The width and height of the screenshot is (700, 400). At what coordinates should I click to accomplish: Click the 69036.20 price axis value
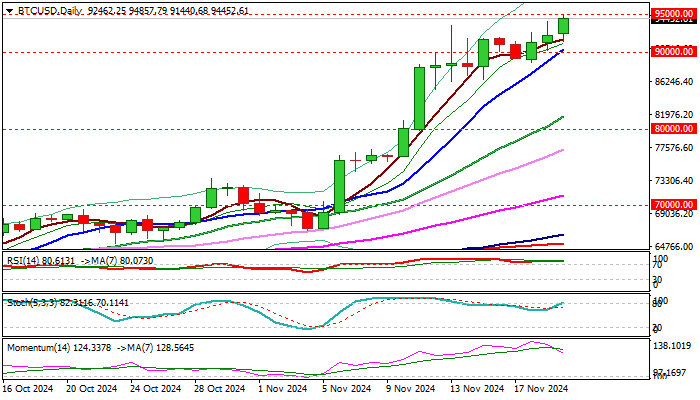(x=674, y=214)
